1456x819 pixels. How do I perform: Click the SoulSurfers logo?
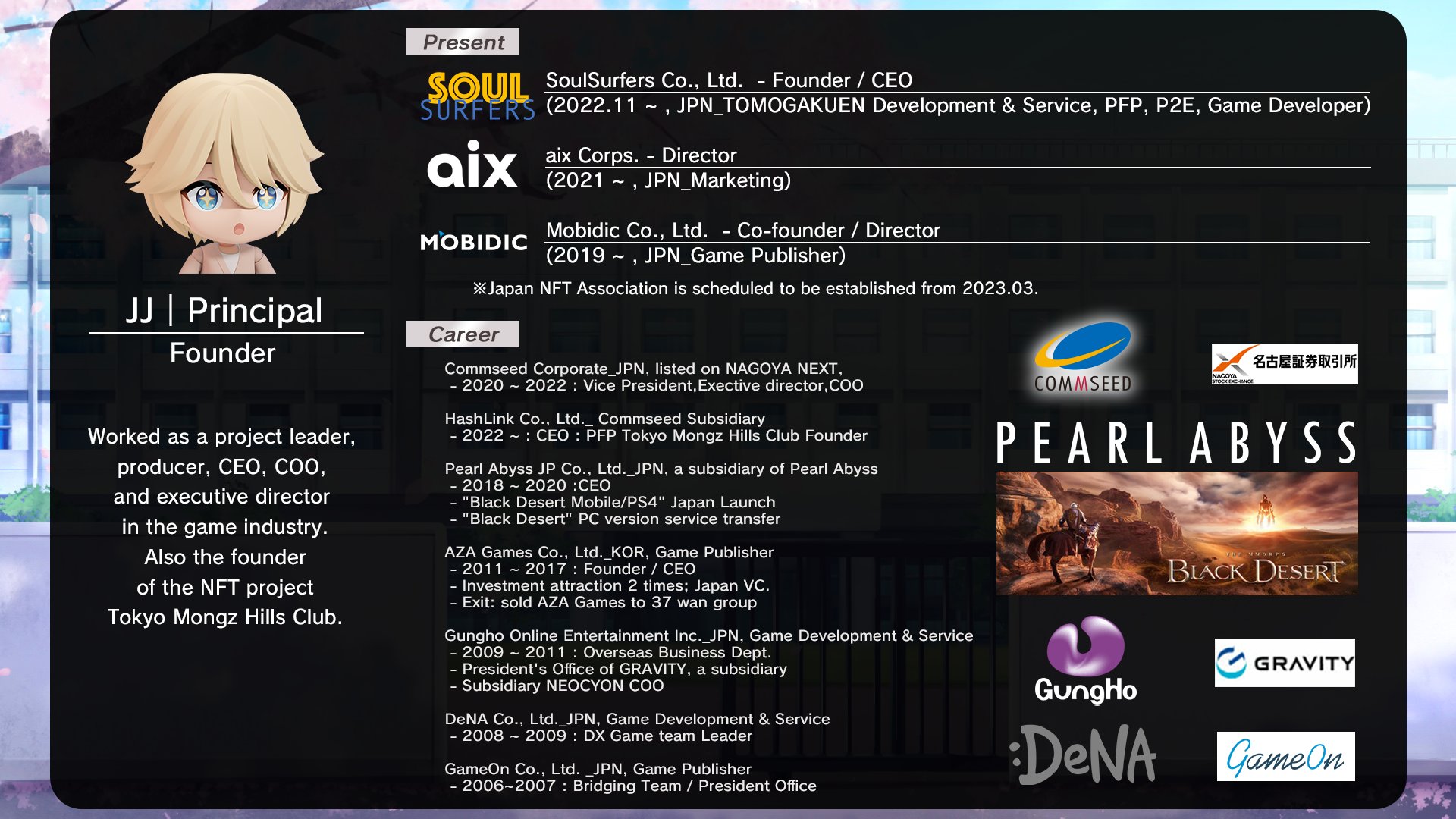(x=478, y=96)
